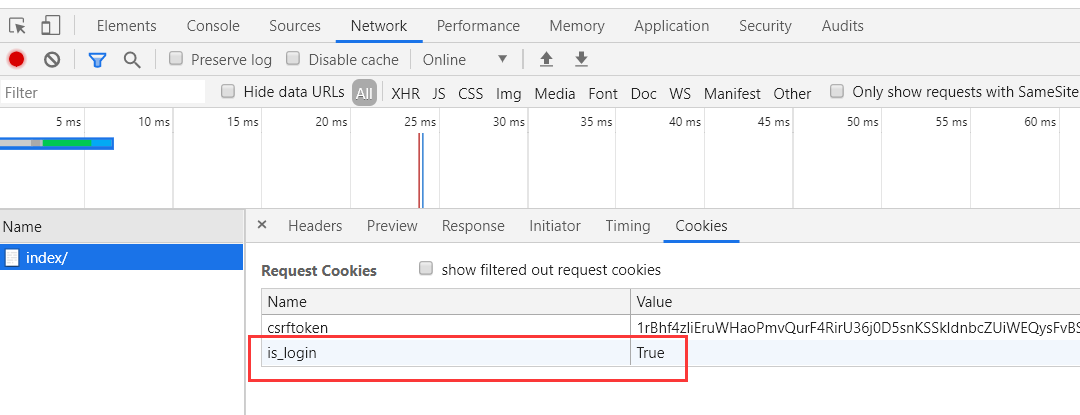Close the request details pane with X
Screen dimensions: 1080x415
(x=262, y=224)
